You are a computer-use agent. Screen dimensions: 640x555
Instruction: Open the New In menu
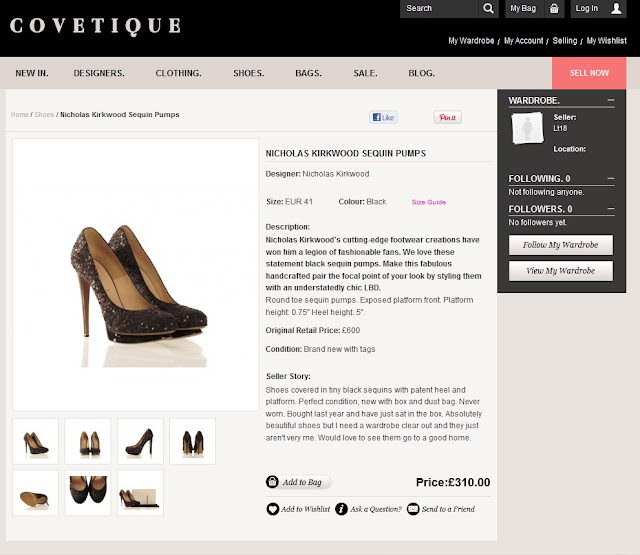point(32,73)
